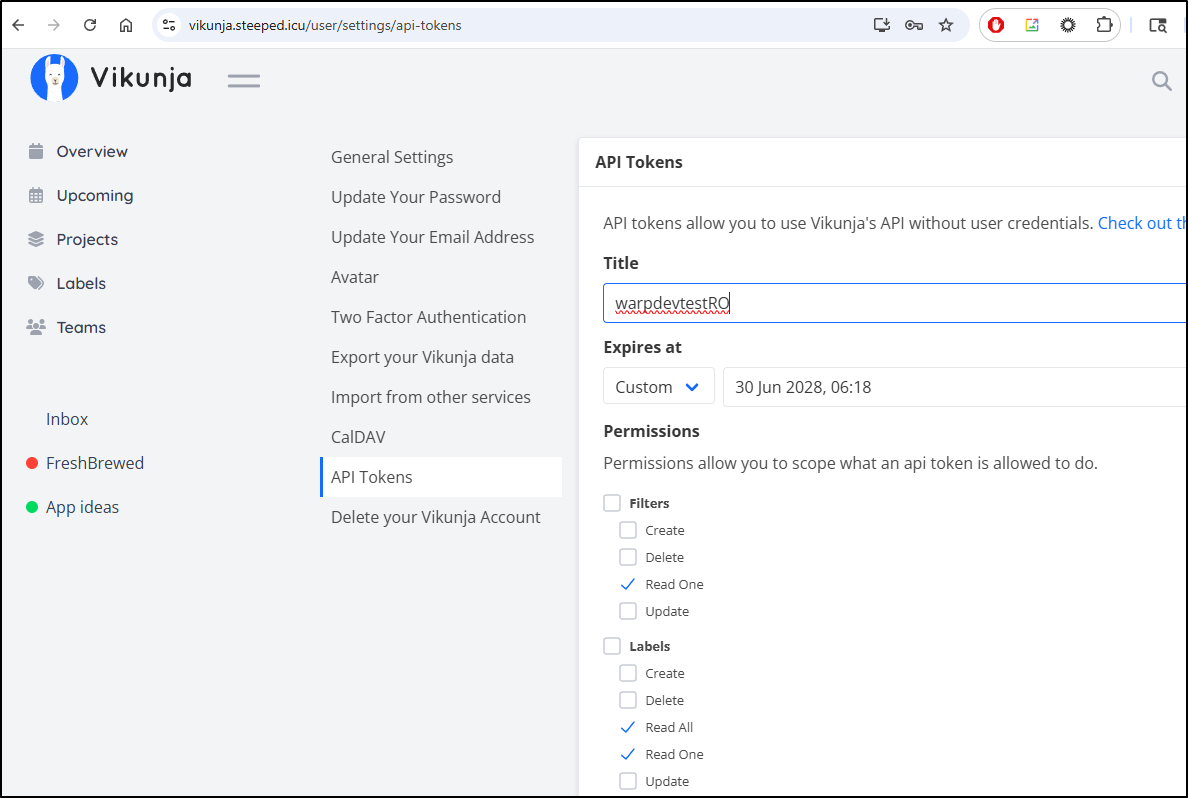Open the Upcoming tasks view
This screenshot has width=1188, height=798.
point(94,195)
